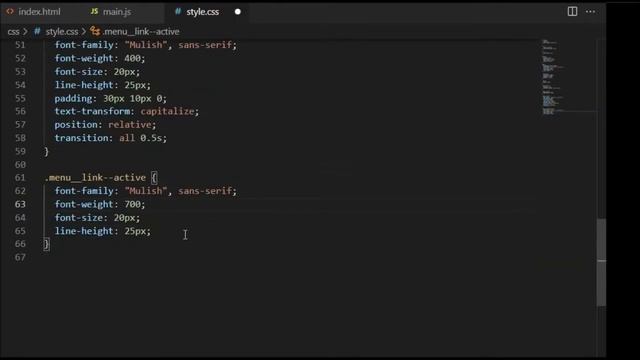Click the JS icon on main.js tab
Screen dimensions: 640x360
94,11
